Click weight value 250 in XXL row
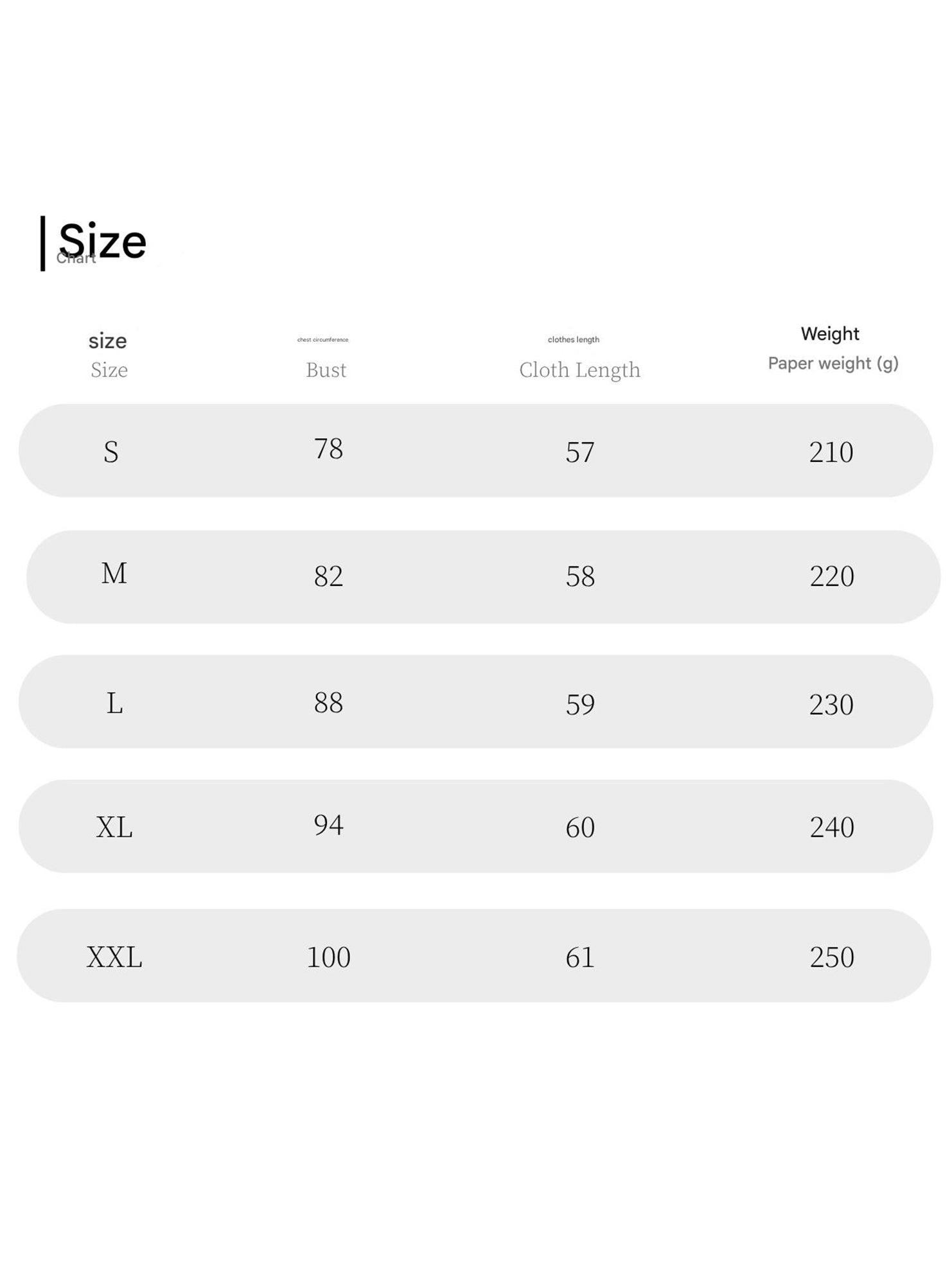 point(832,958)
